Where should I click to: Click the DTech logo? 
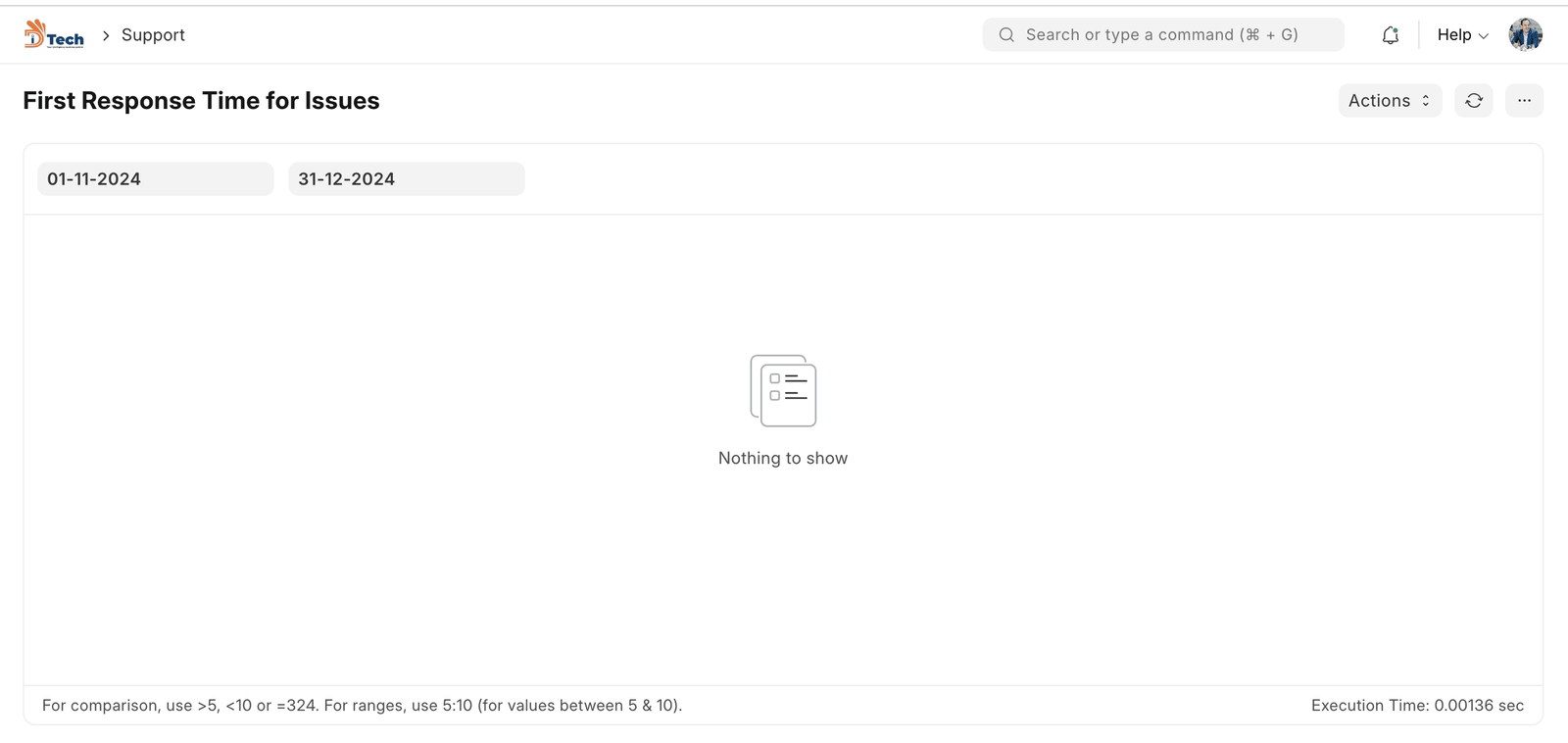tap(54, 35)
